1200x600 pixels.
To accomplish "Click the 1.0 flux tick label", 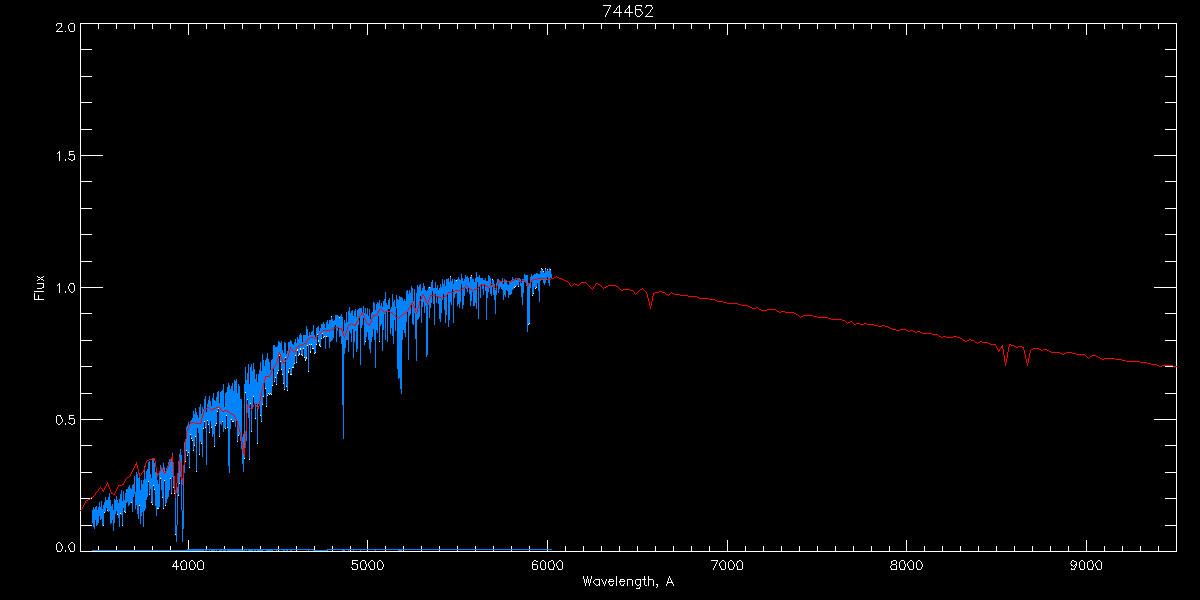I will click(65, 288).
